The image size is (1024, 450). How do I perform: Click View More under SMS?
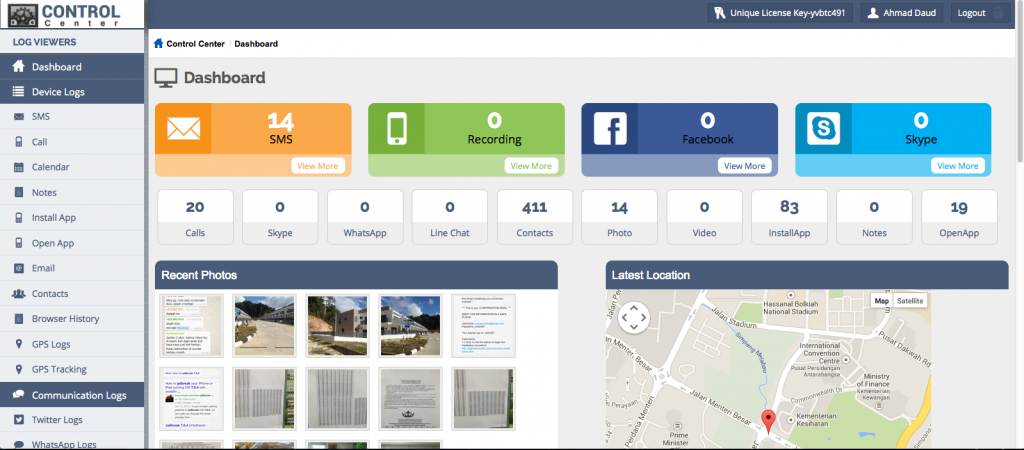click(x=319, y=166)
